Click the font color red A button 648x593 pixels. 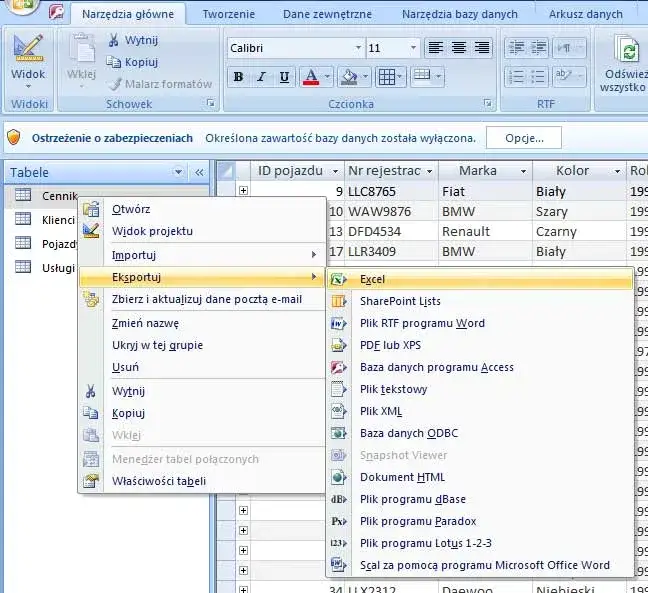[310, 77]
